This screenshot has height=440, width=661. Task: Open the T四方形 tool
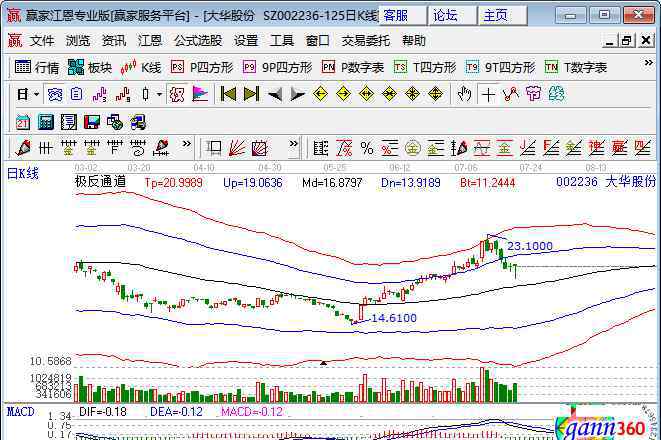pos(425,67)
